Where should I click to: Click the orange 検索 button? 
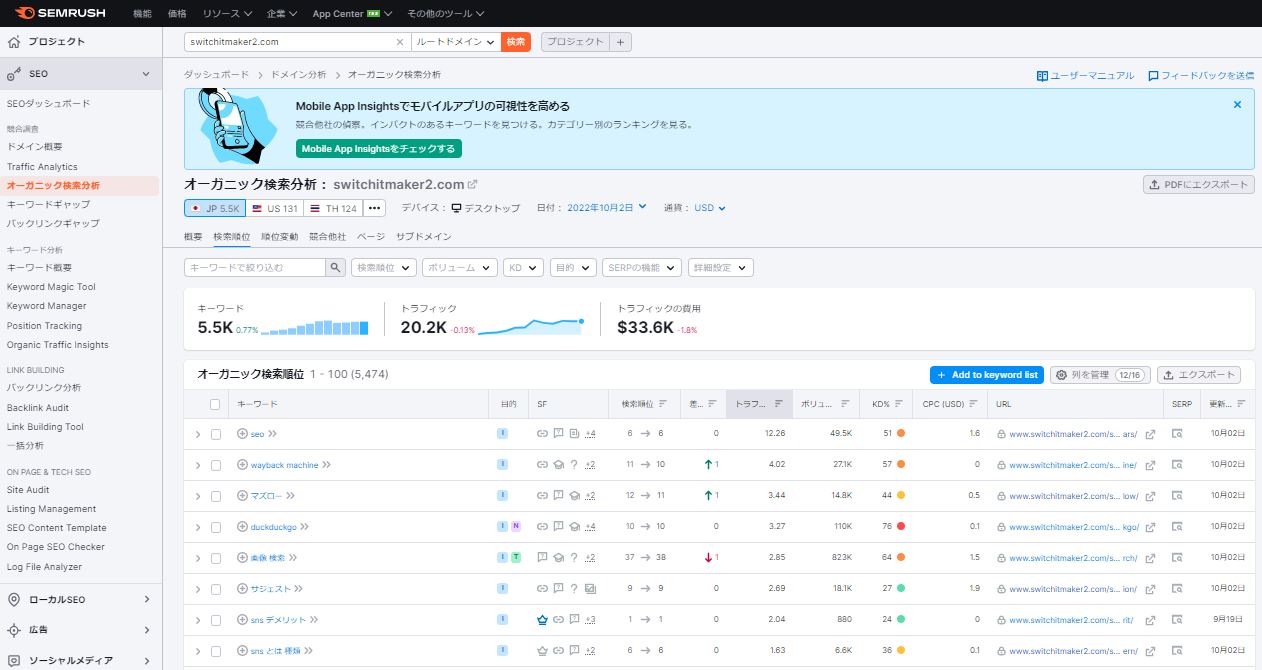pyautogui.click(x=516, y=42)
